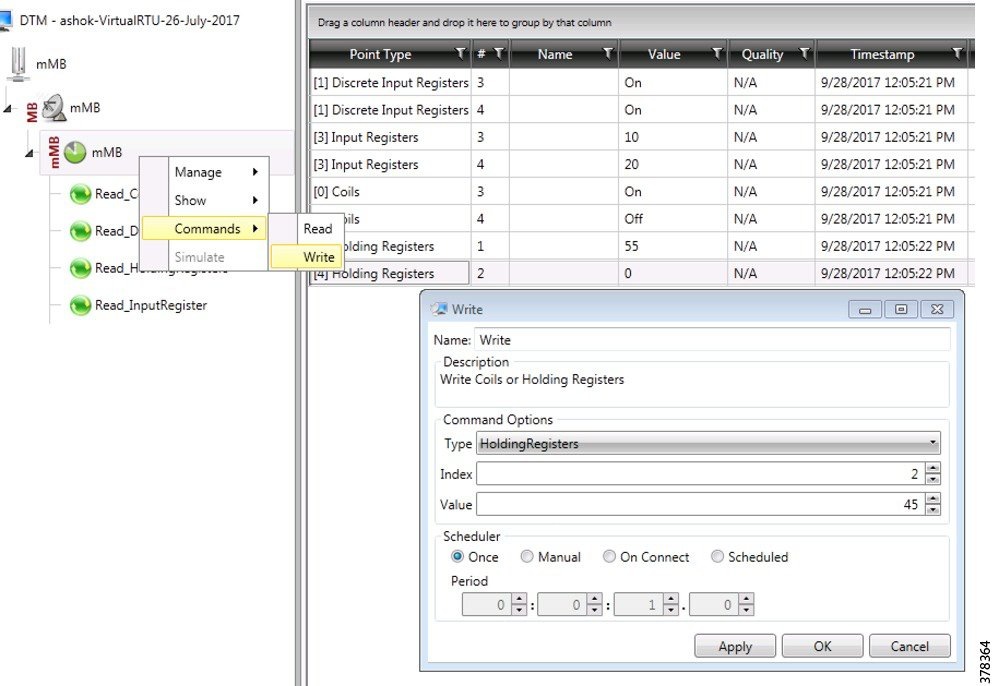This screenshot has height=686, width=992.
Task: Select the Read_InputRegister globe icon
Action: pyautogui.click(x=80, y=305)
